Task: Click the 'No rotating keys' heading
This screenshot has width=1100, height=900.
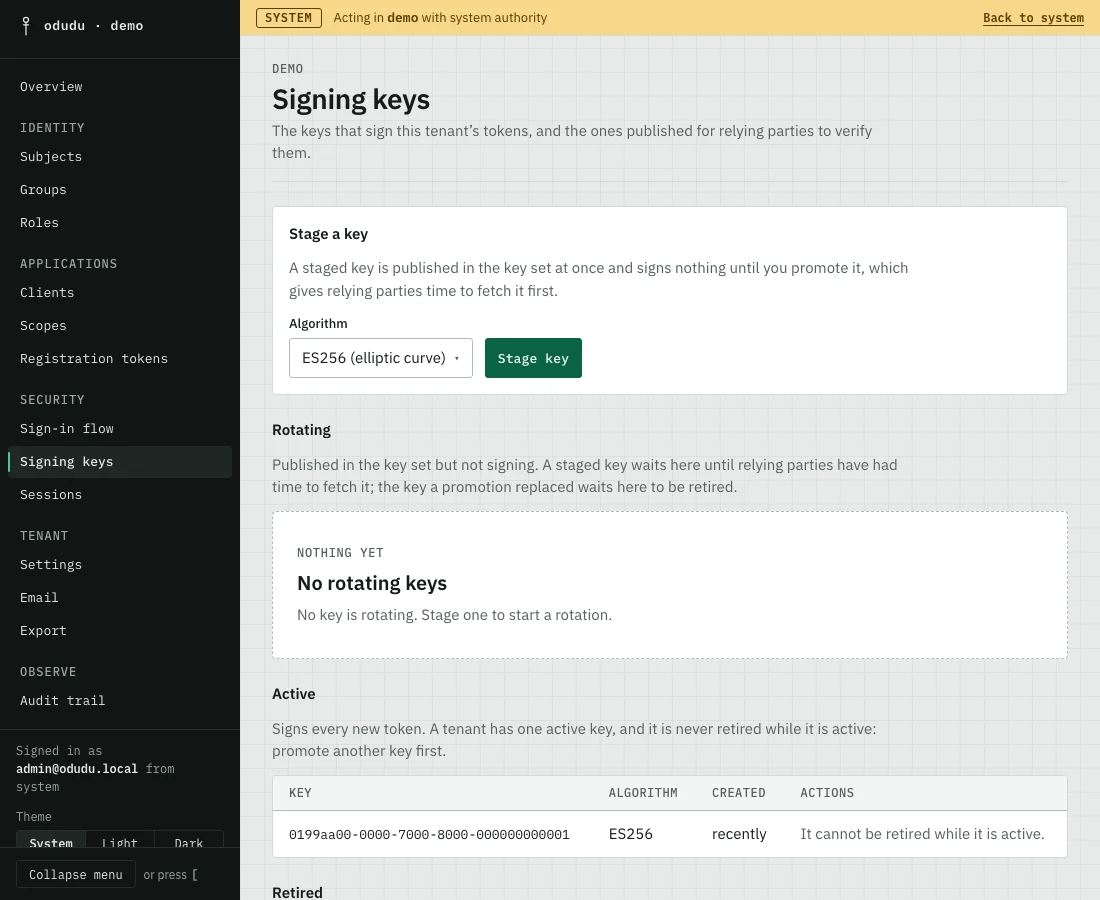Action: coord(372,583)
